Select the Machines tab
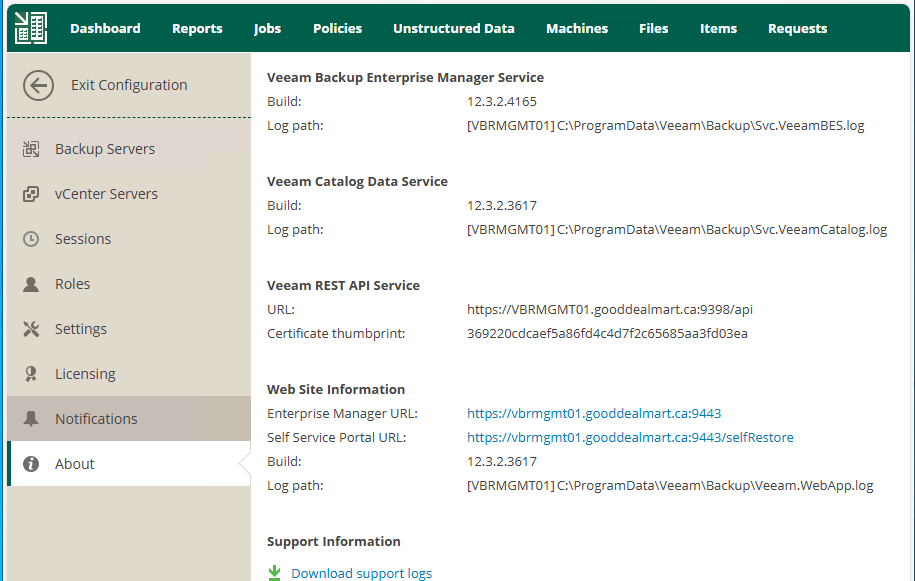Image resolution: width=915 pixels, height=581 pixels. coord(576,28)
